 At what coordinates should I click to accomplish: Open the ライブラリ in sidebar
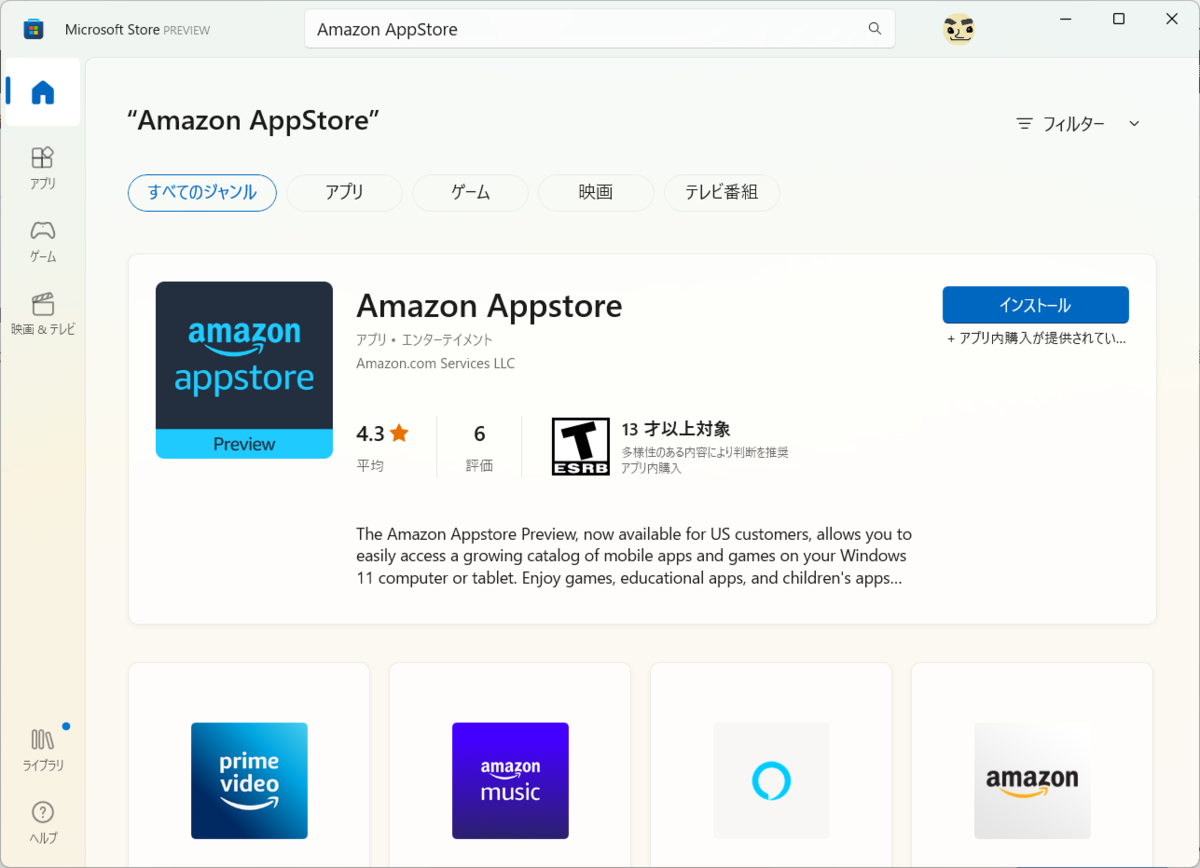pos(42,749)
